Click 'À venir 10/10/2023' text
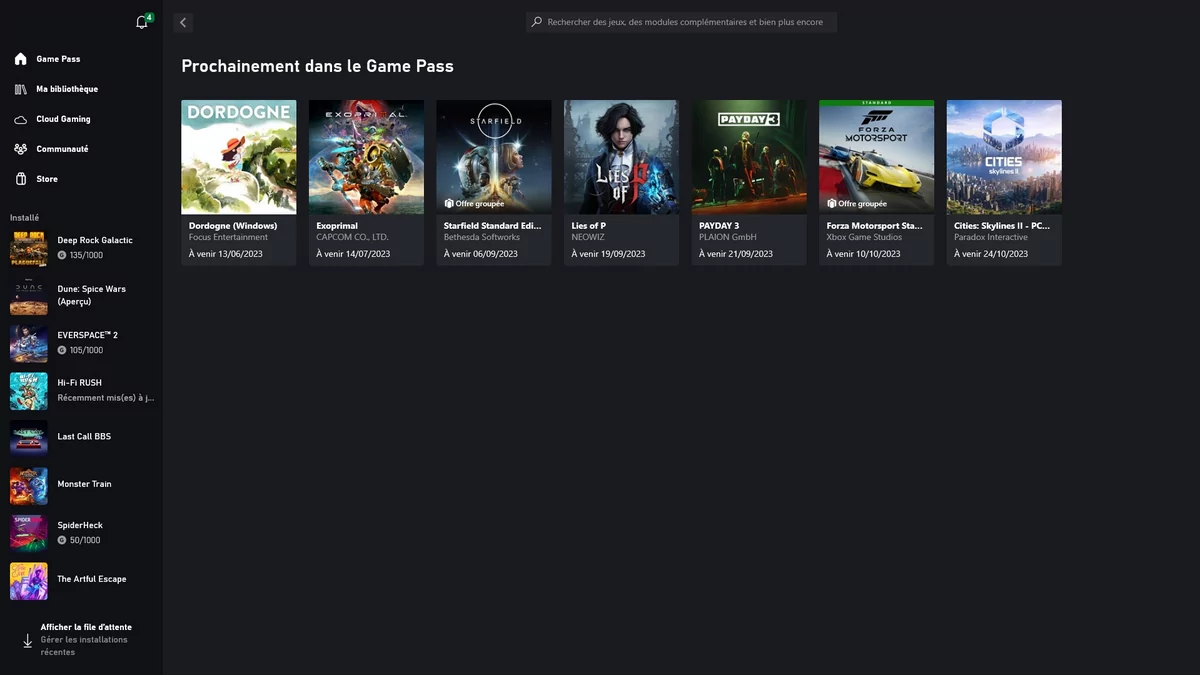 tap(863, 254)
